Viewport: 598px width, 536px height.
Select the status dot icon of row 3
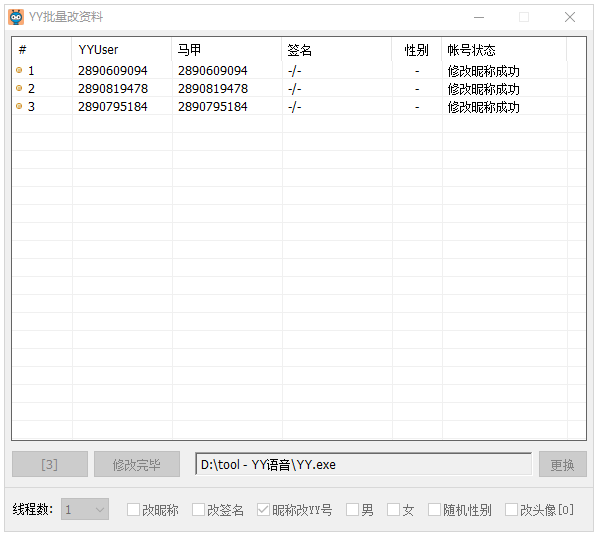coord(19,106)
